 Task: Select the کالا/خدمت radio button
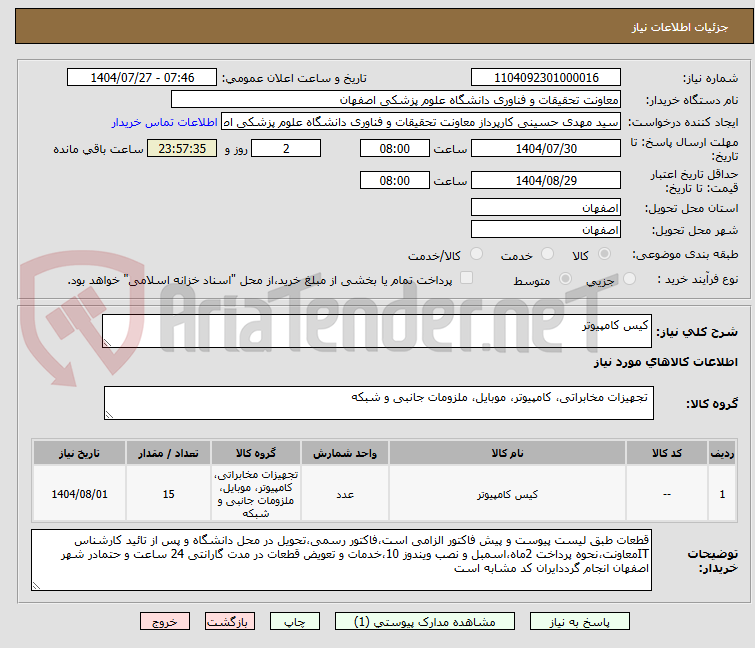pyautogui.click(x=476, y=254)
